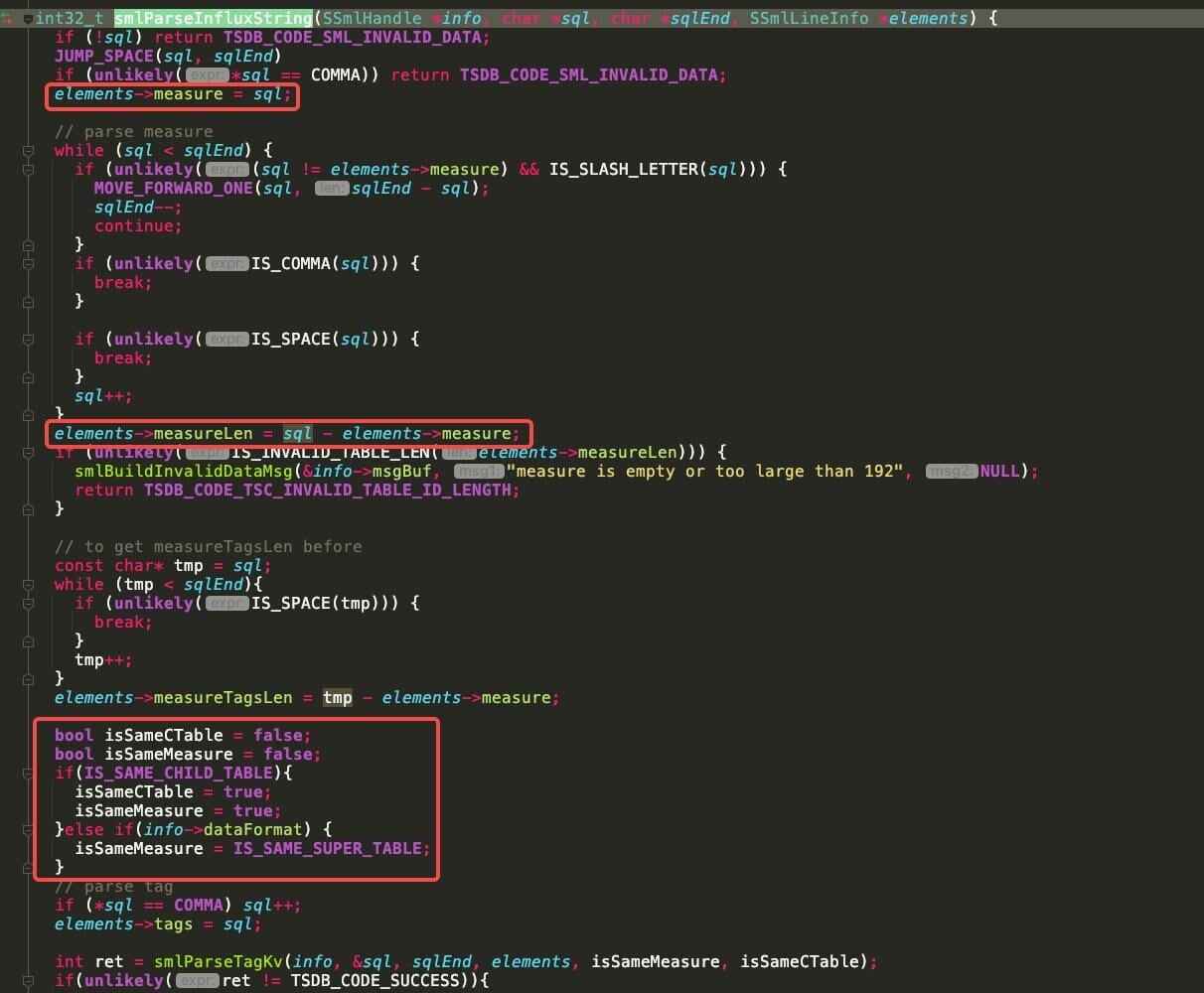Click the 'expr' hint chip in the IS_SPACE(tmp) condition
The height and width of the screenshot is (993, 1204).
pyautogui.click(x=226, y=603)
